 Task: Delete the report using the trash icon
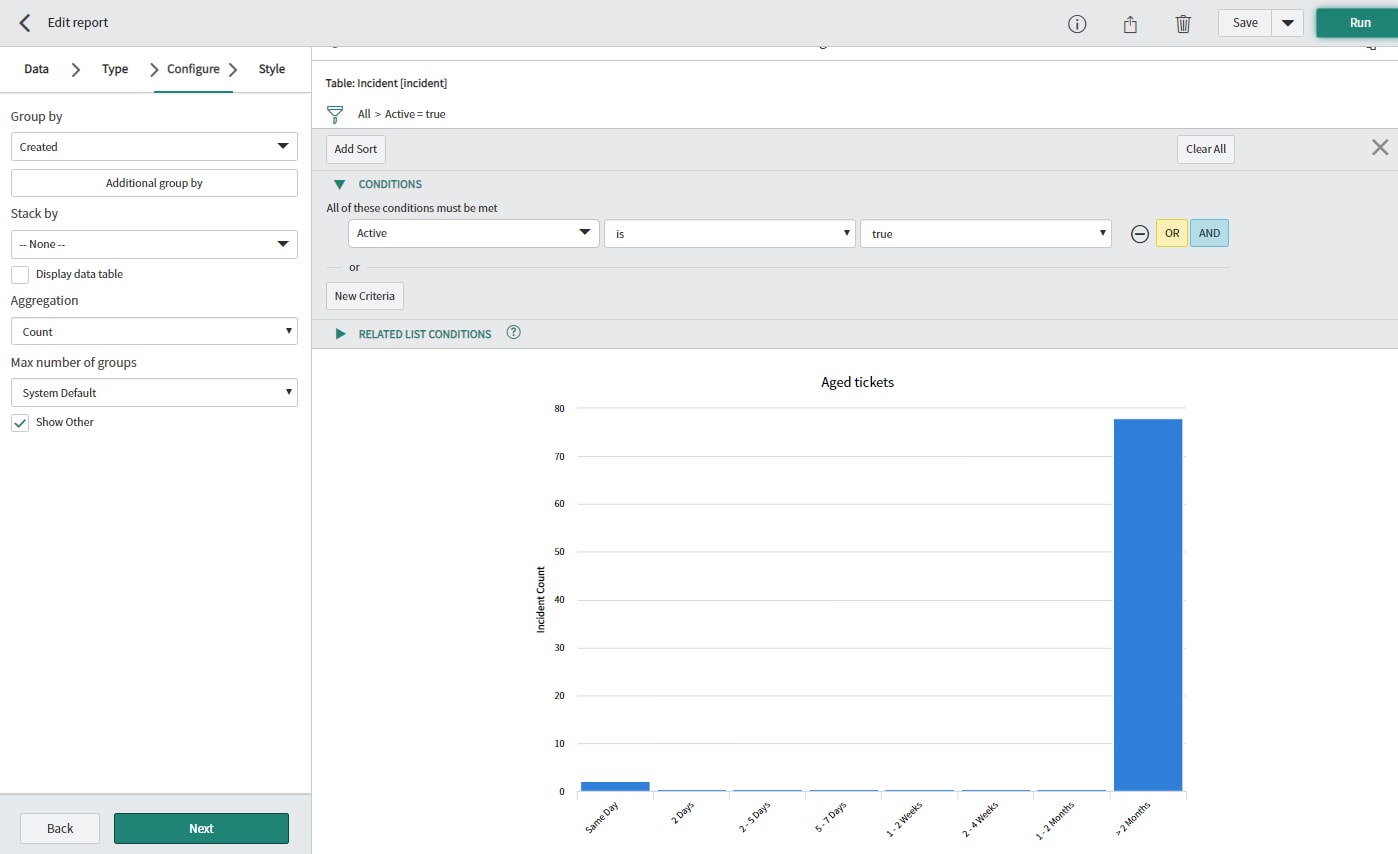tap(1183, 23)
